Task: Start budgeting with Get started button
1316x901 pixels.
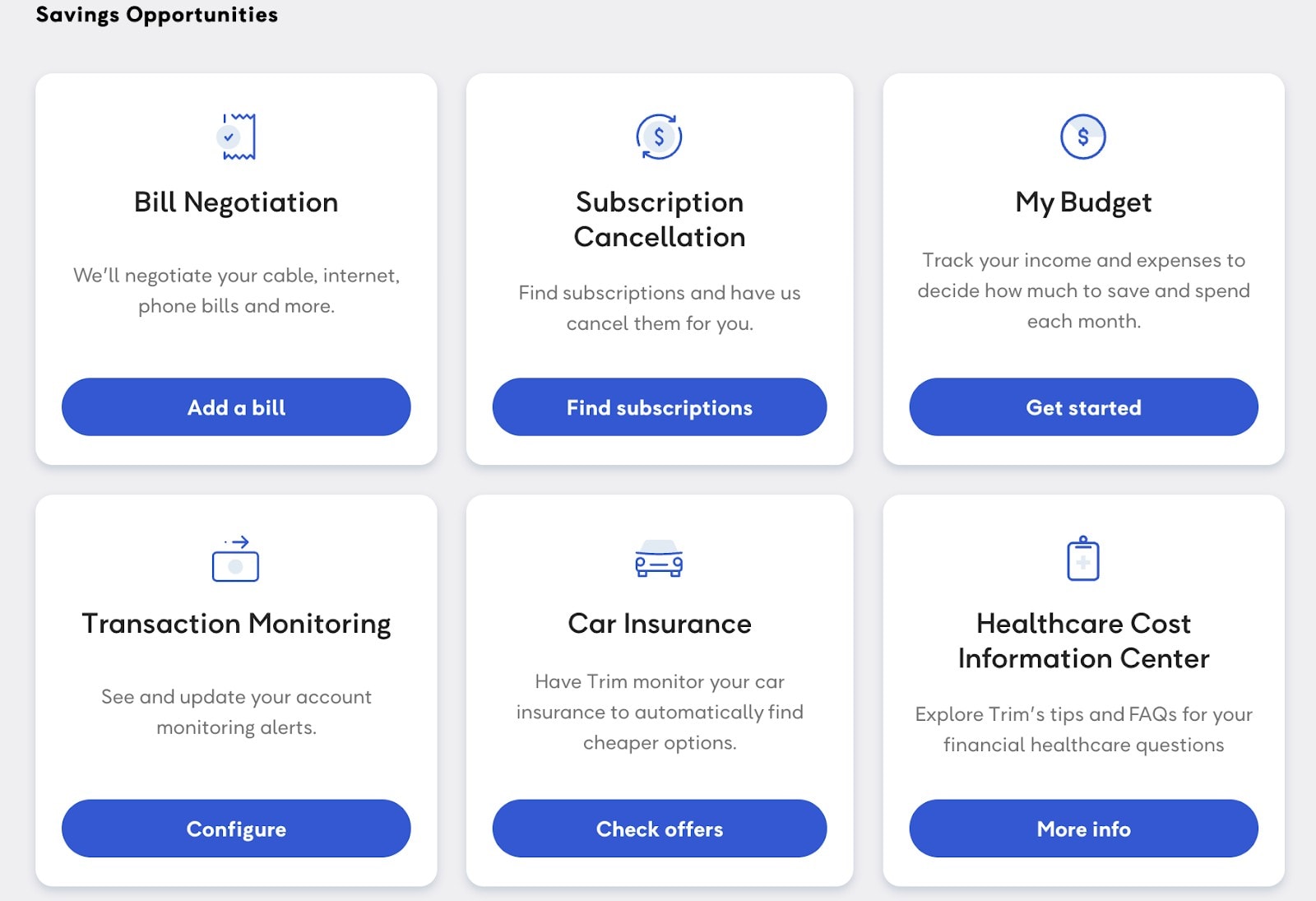Action: pos(1083,407)
